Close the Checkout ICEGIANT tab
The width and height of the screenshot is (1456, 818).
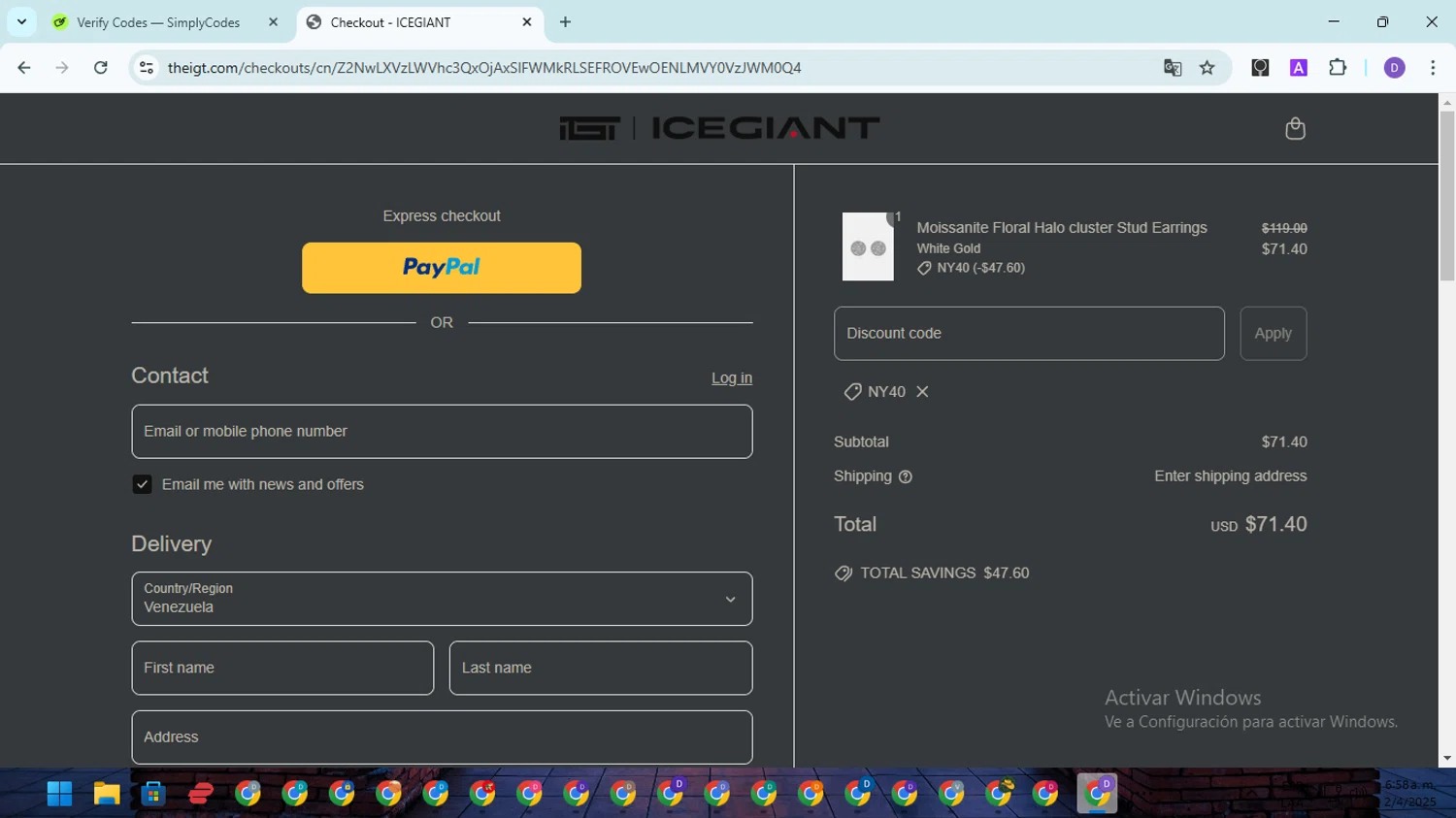527,21
